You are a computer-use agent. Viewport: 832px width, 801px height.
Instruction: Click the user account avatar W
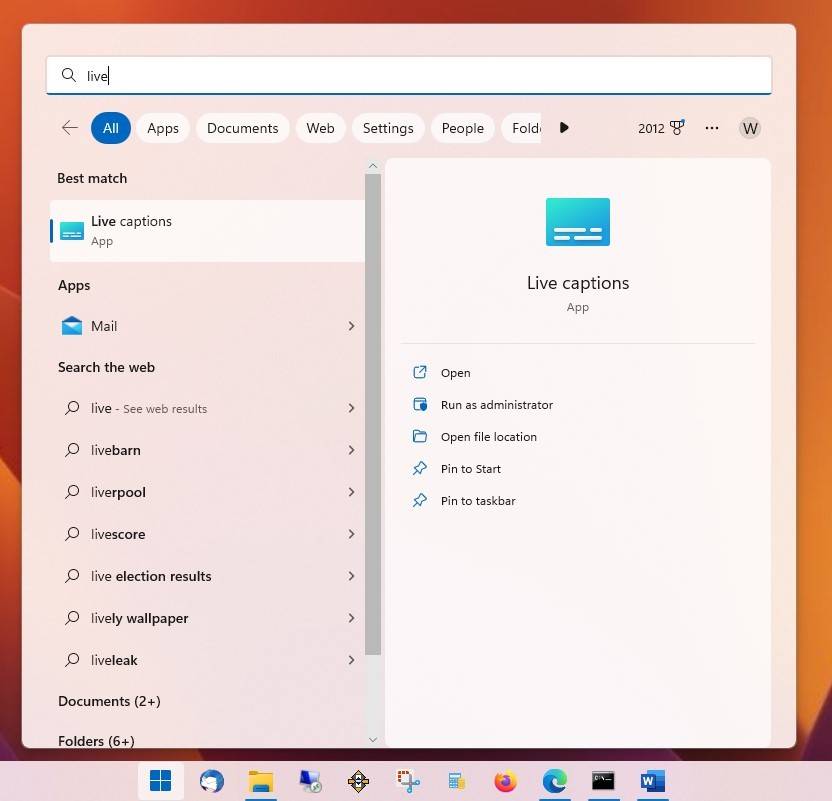pos(750,128)
